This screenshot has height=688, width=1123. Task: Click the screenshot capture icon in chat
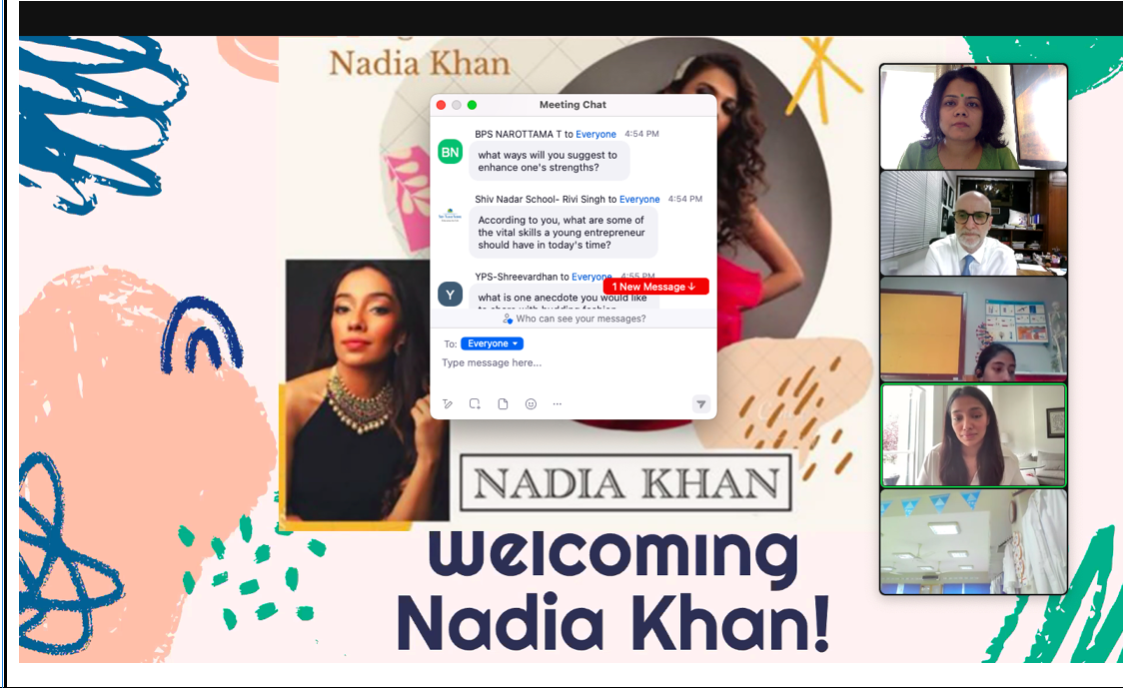474,404
